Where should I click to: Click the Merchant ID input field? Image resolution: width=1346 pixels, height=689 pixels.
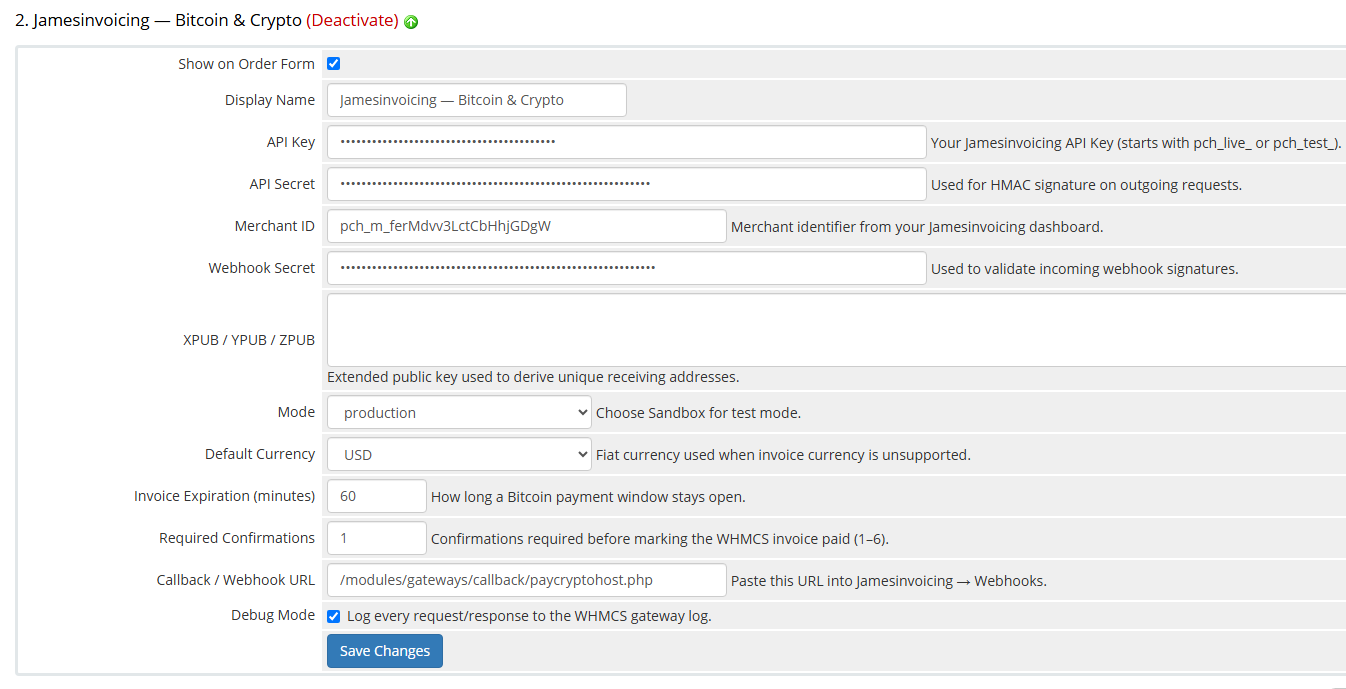point(527,226)
